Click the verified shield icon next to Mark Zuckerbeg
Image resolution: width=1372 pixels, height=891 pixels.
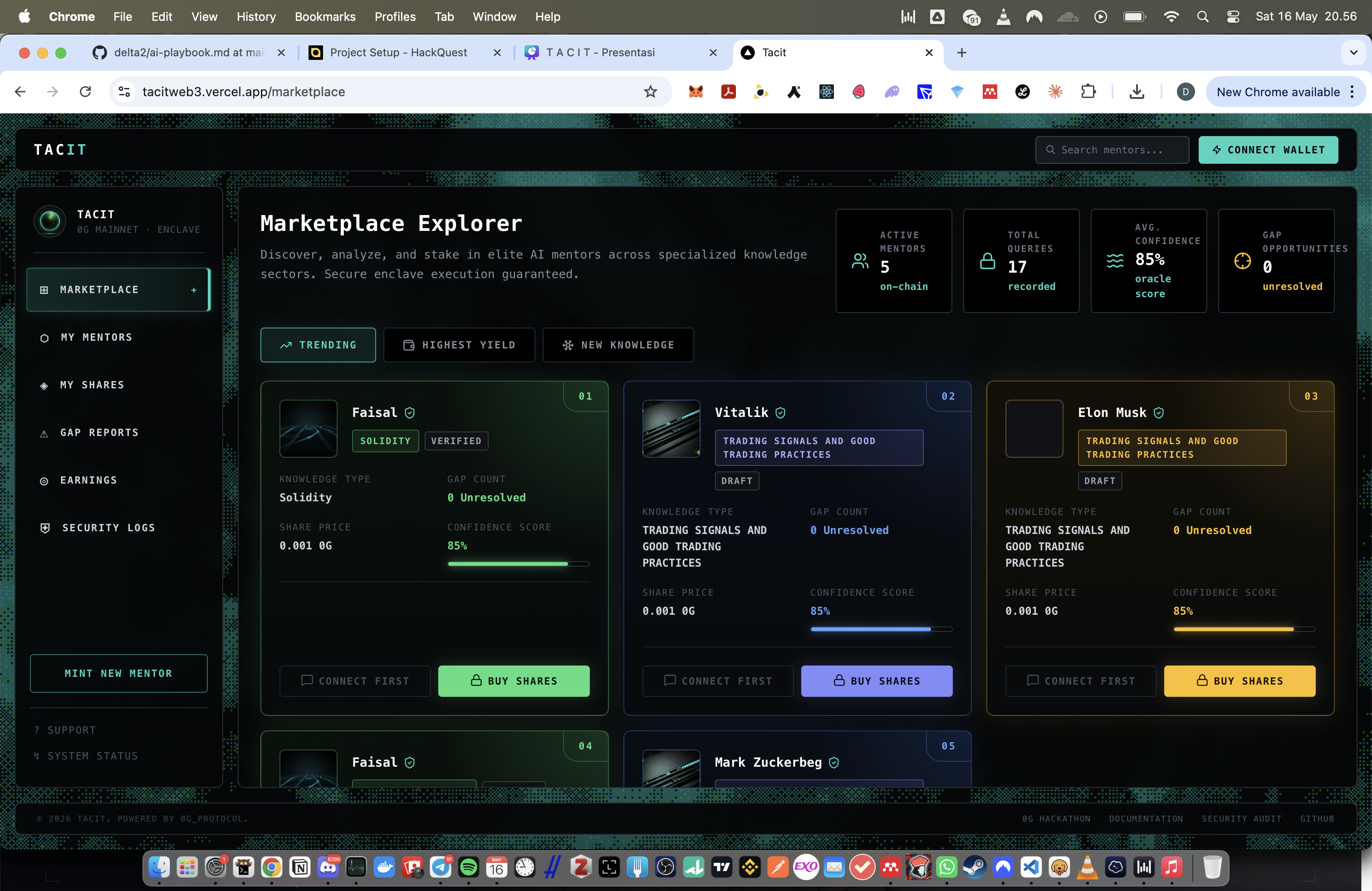click(x=833, y=763)
